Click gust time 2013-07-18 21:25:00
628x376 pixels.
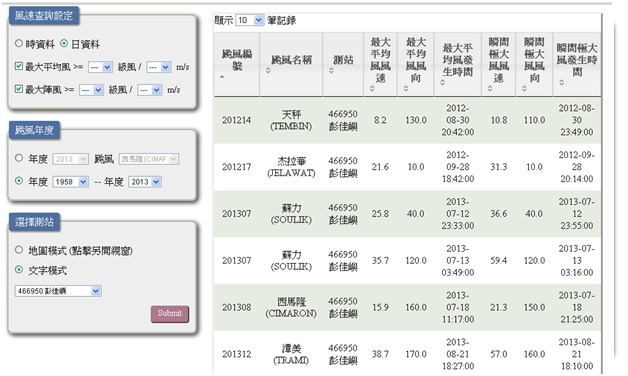click(x=577, y=308)
